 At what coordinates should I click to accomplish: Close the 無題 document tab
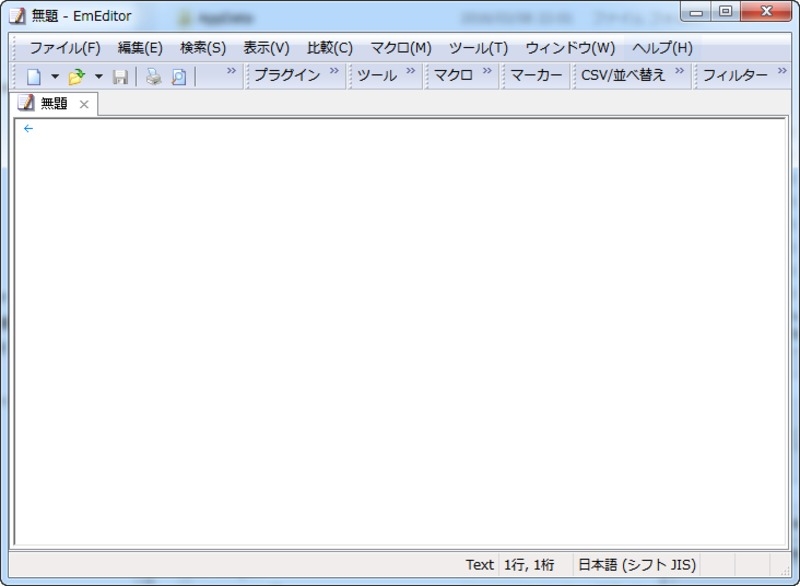pos(84,105)
